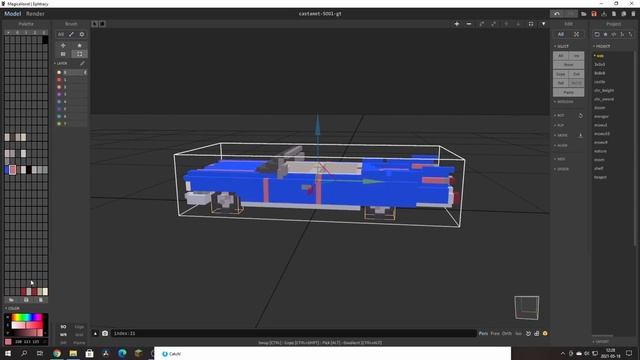Click the brush stroke icon in Brush panel
Image resolution: width=640 pixels, height=360 pixels.
click(x=71, y=34)
